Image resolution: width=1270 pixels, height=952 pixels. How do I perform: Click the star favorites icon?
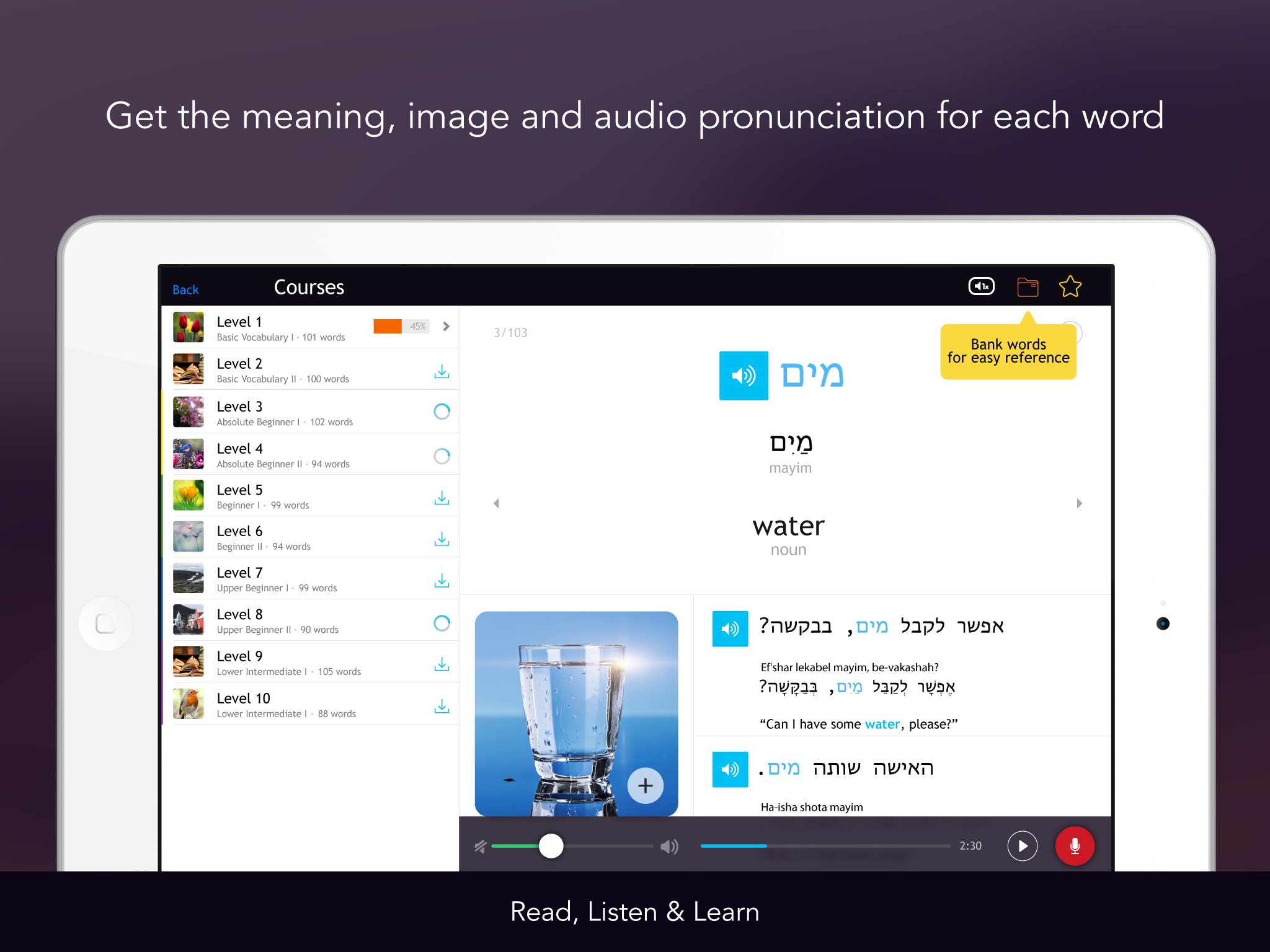tap(1070, 286)
